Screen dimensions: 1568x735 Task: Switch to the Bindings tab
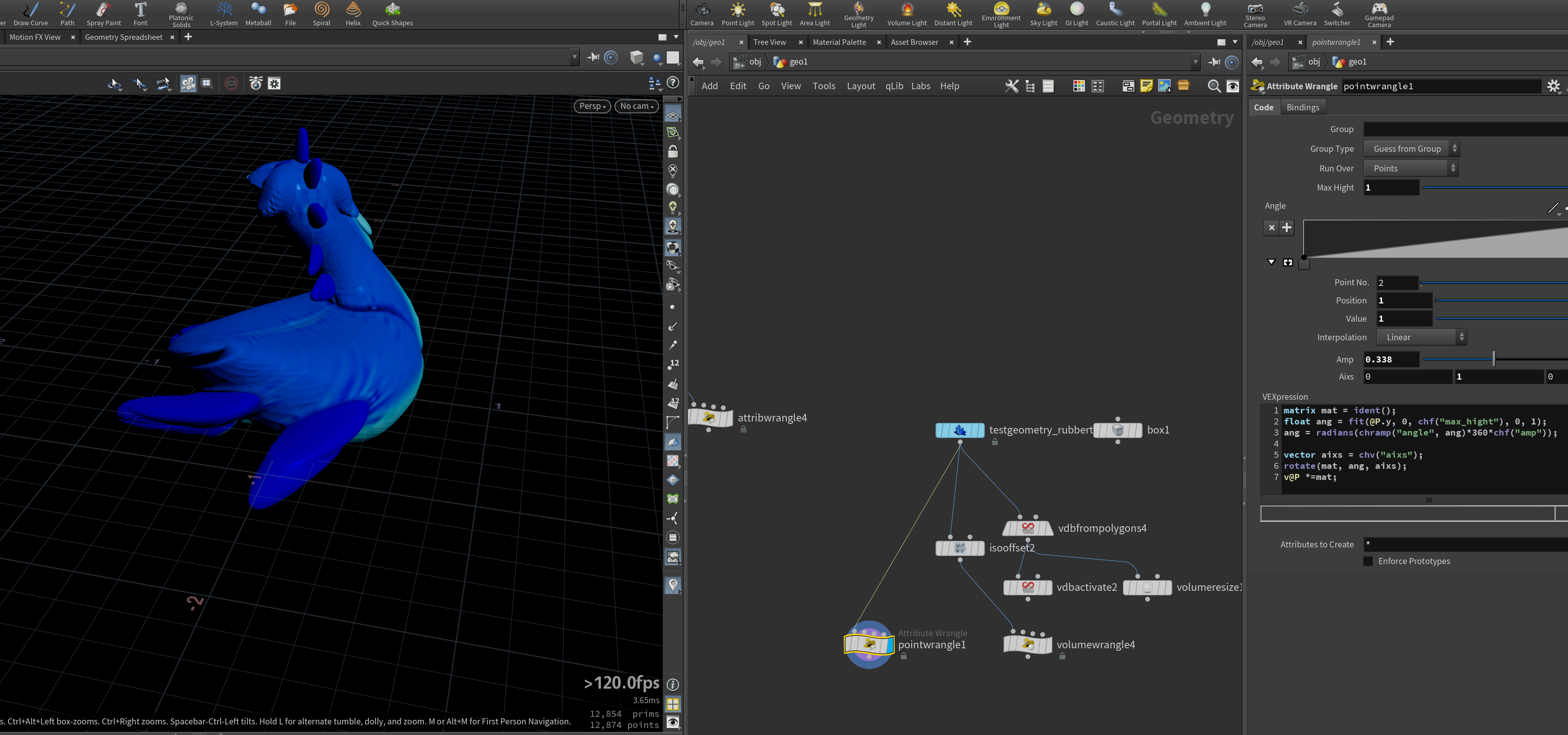point(1302,107)
